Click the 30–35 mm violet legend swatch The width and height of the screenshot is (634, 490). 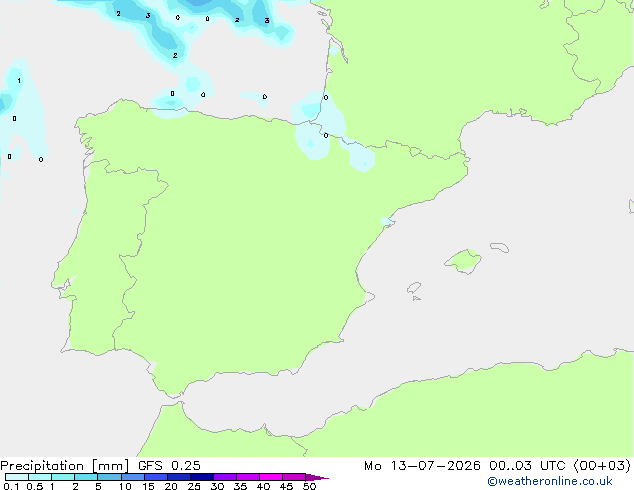[x=225, y=477]
